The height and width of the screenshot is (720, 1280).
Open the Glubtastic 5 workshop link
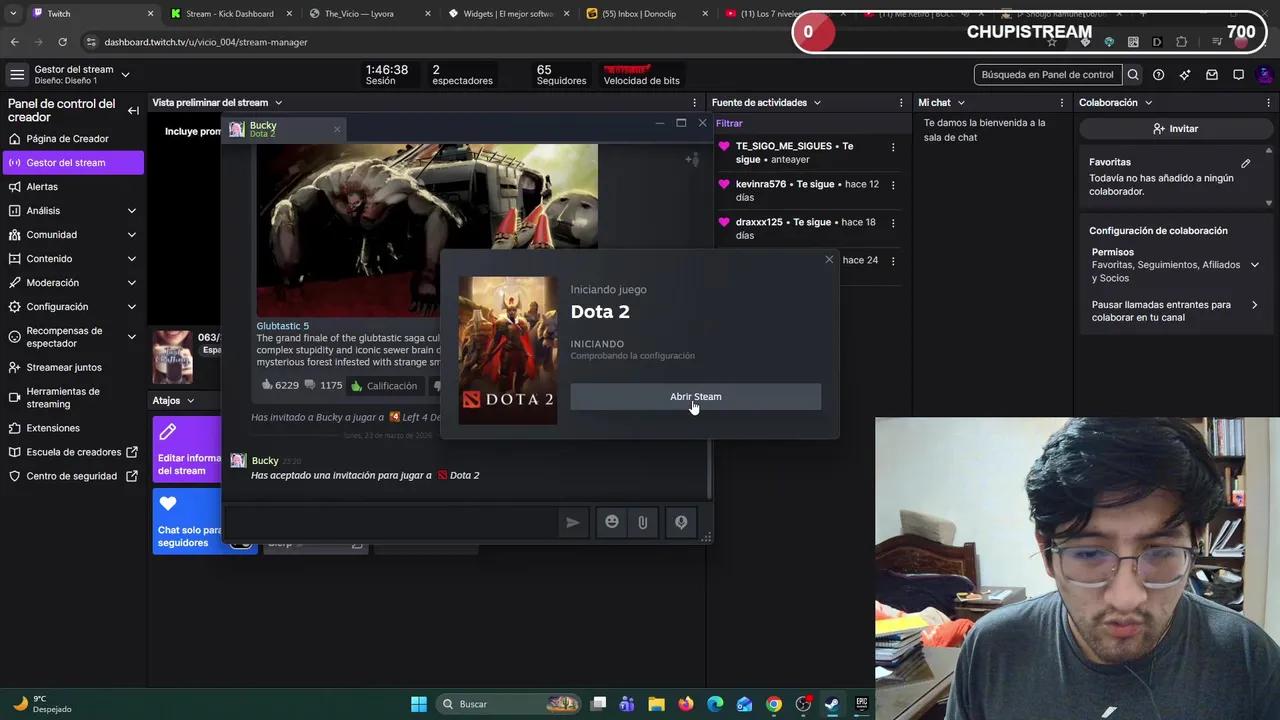(283, 326)
